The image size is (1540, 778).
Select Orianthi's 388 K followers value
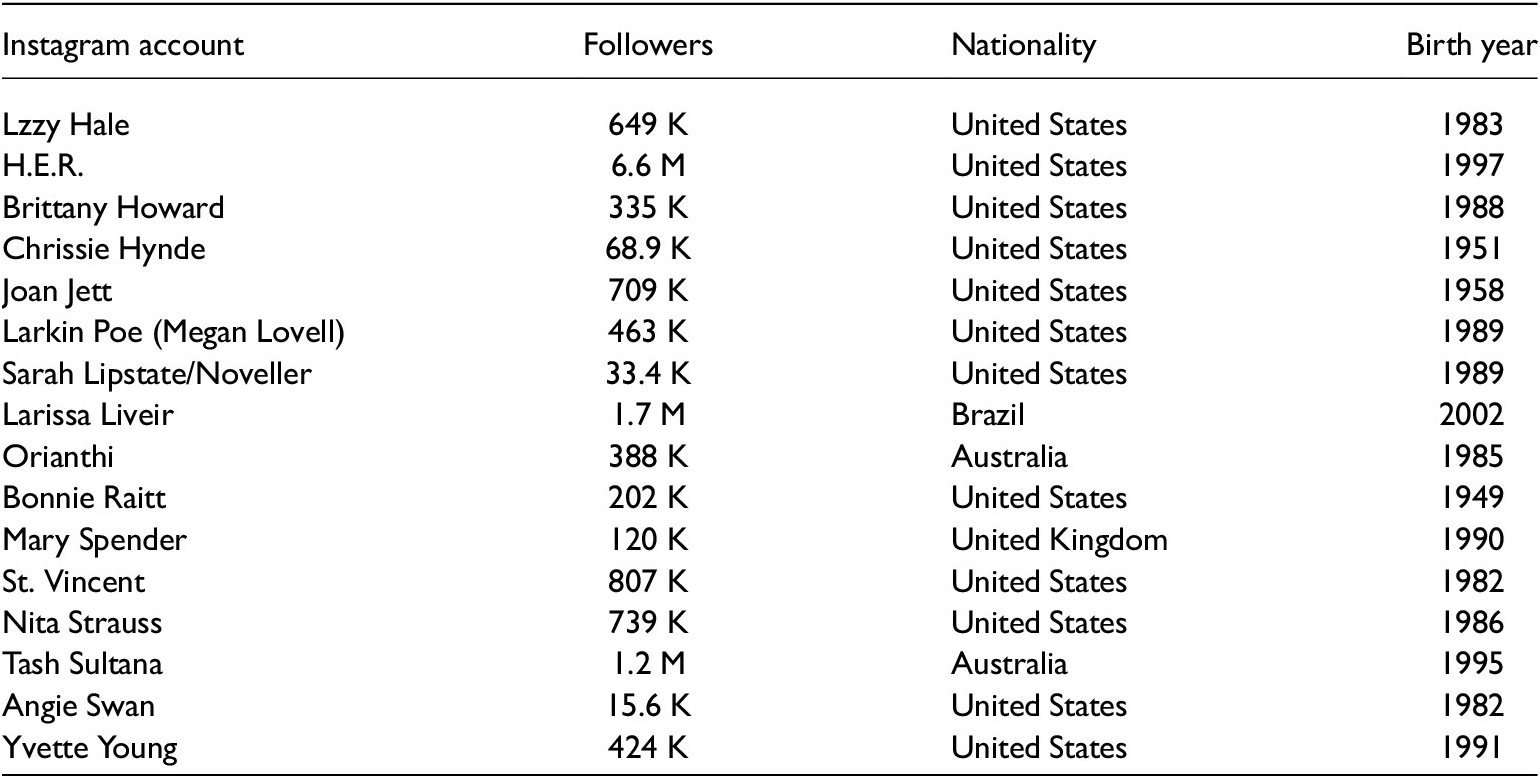648,457
